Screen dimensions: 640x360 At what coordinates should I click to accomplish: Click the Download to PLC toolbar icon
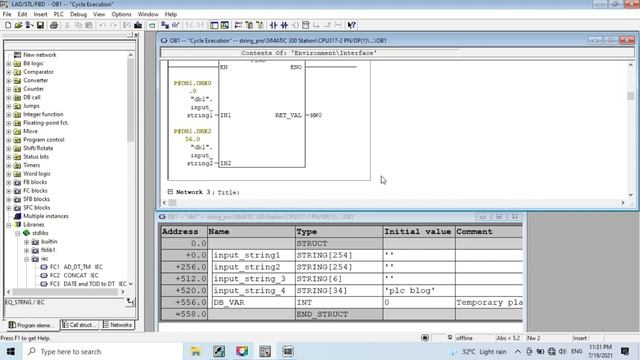click(x=138, y=25)
